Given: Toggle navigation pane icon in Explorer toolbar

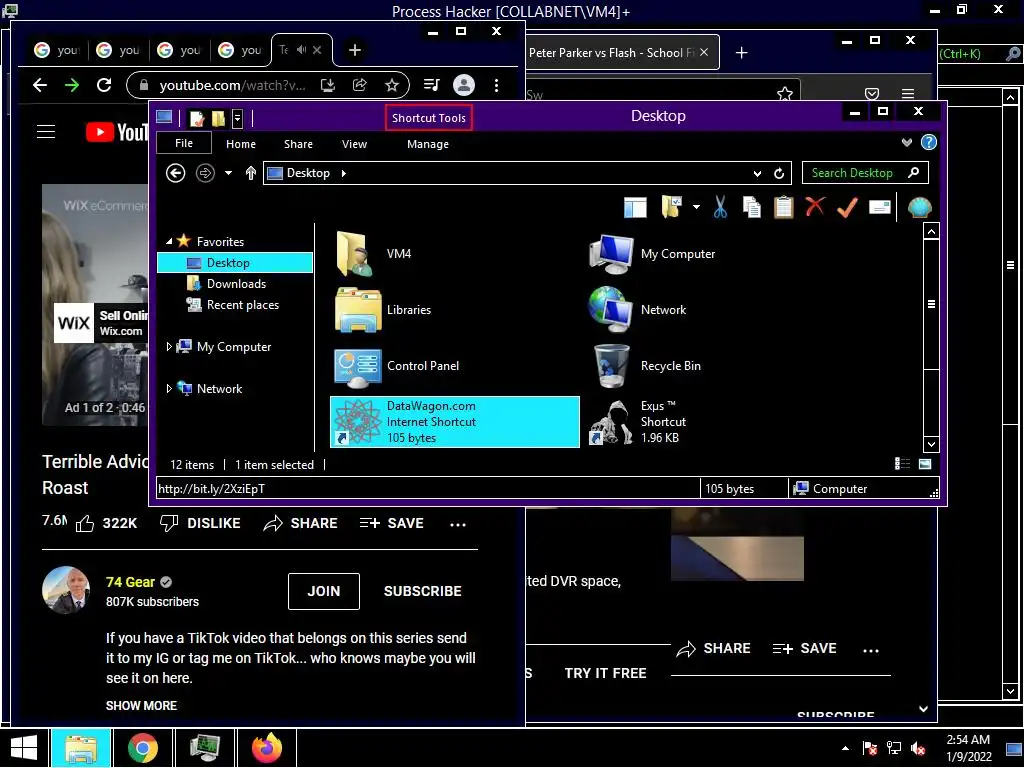Looking at the screenshot, I should 635,208.
